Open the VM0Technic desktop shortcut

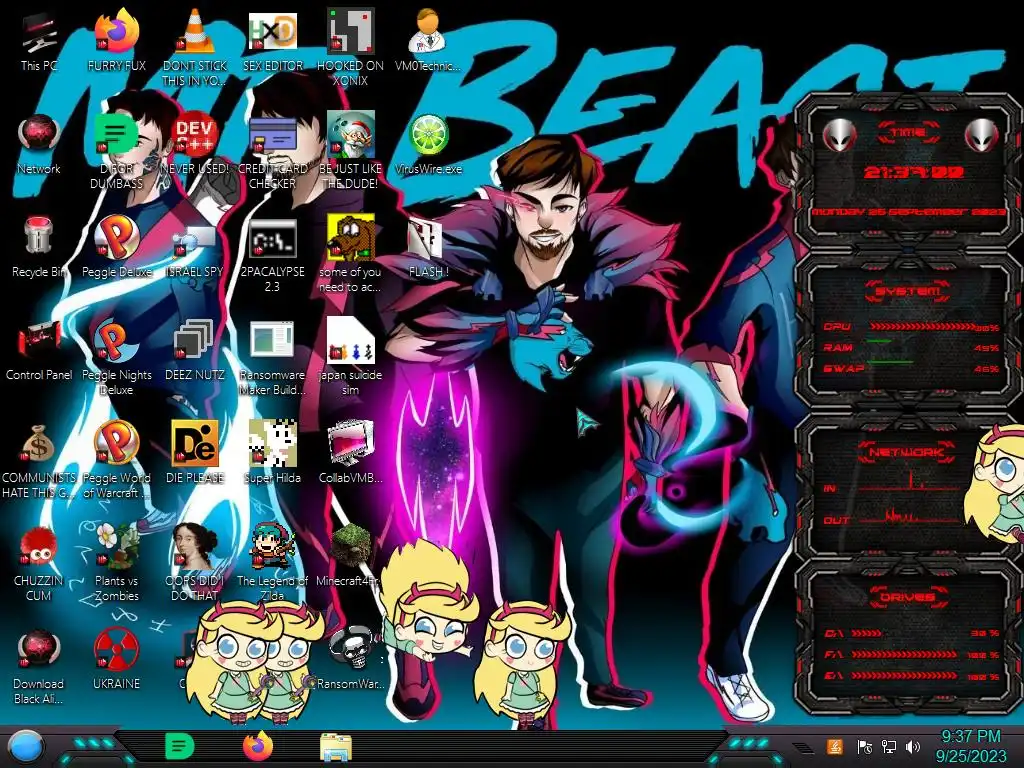(428, 33)
